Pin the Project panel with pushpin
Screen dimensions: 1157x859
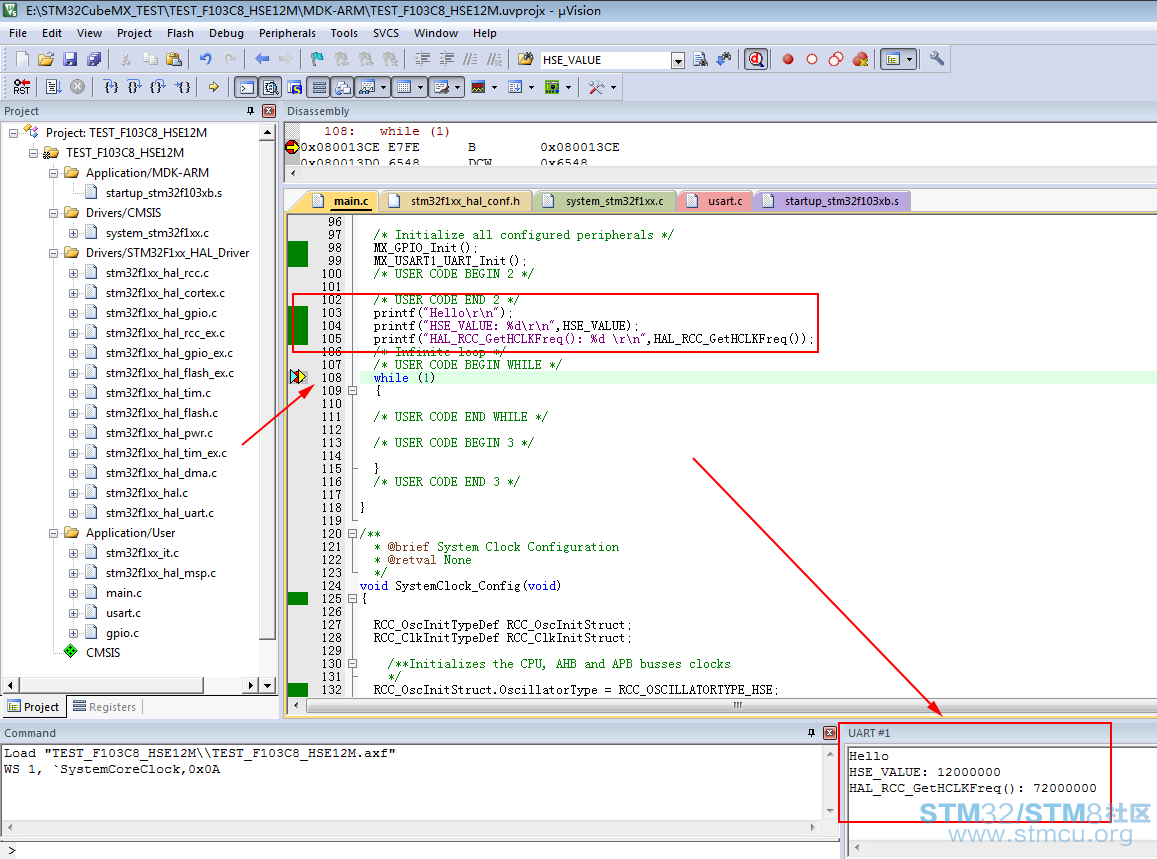(x=250, y=111)
